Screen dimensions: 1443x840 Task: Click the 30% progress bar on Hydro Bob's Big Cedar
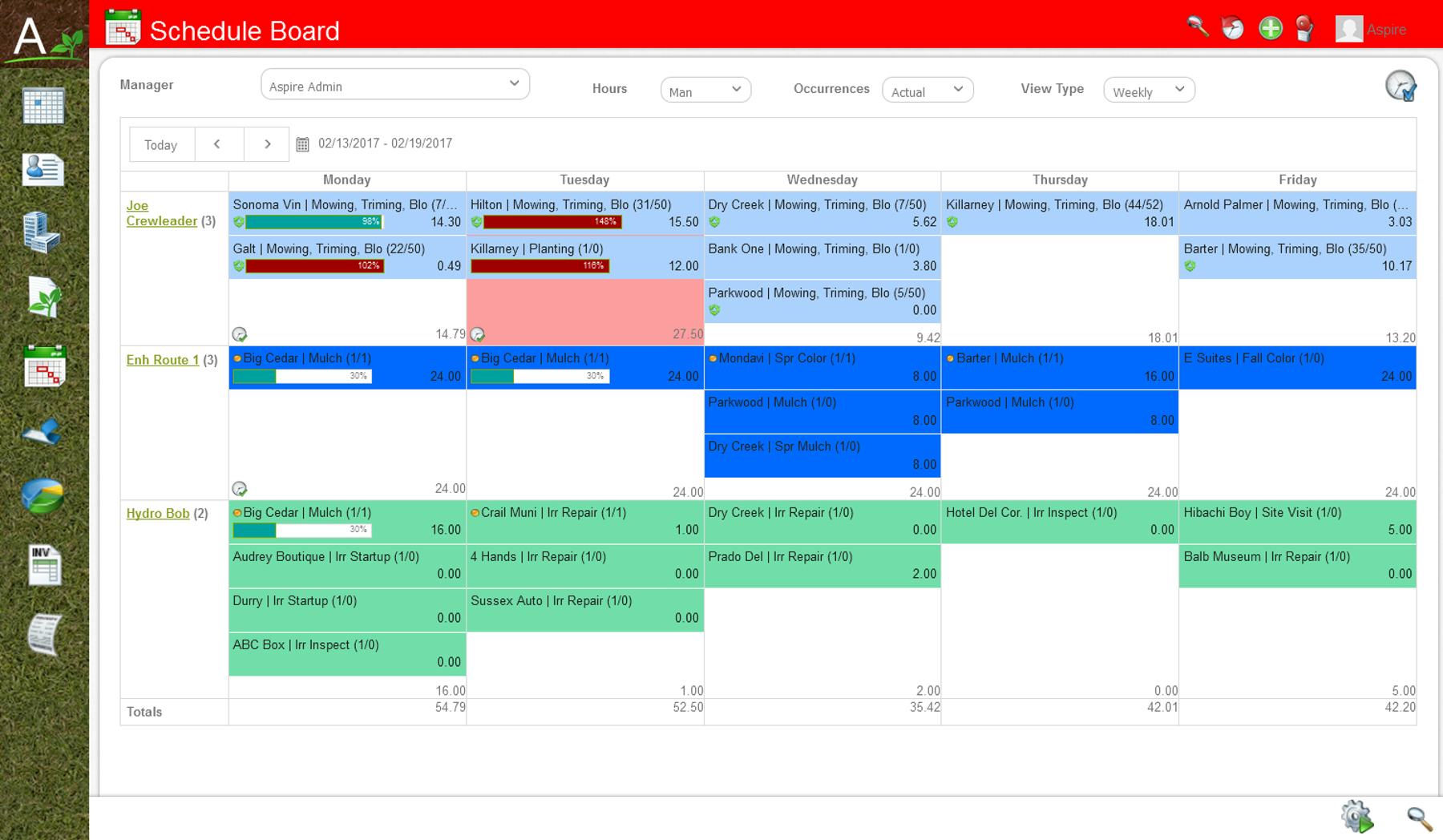coord(302,530)
